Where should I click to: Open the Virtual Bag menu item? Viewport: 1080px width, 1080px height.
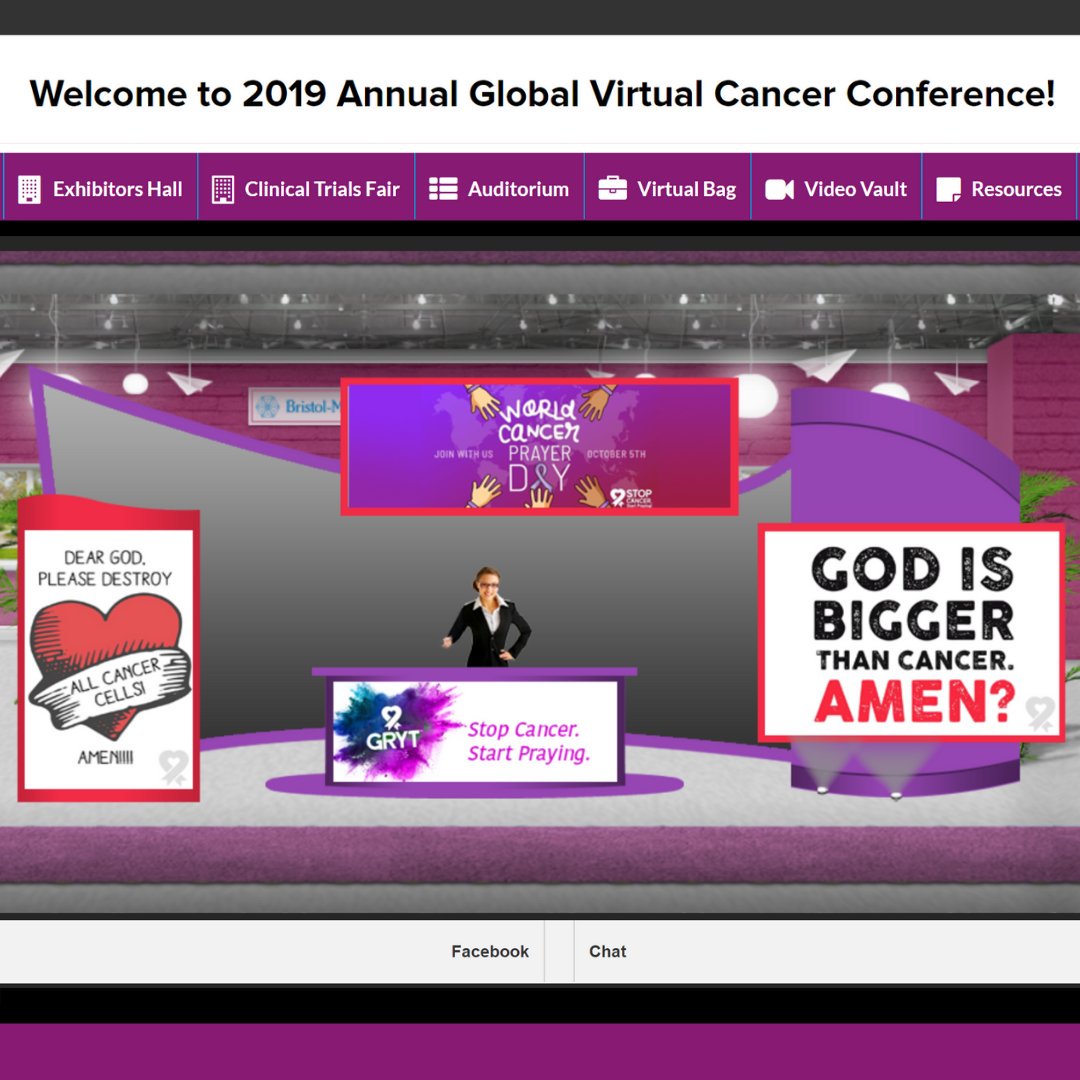(x=666, y=187)
